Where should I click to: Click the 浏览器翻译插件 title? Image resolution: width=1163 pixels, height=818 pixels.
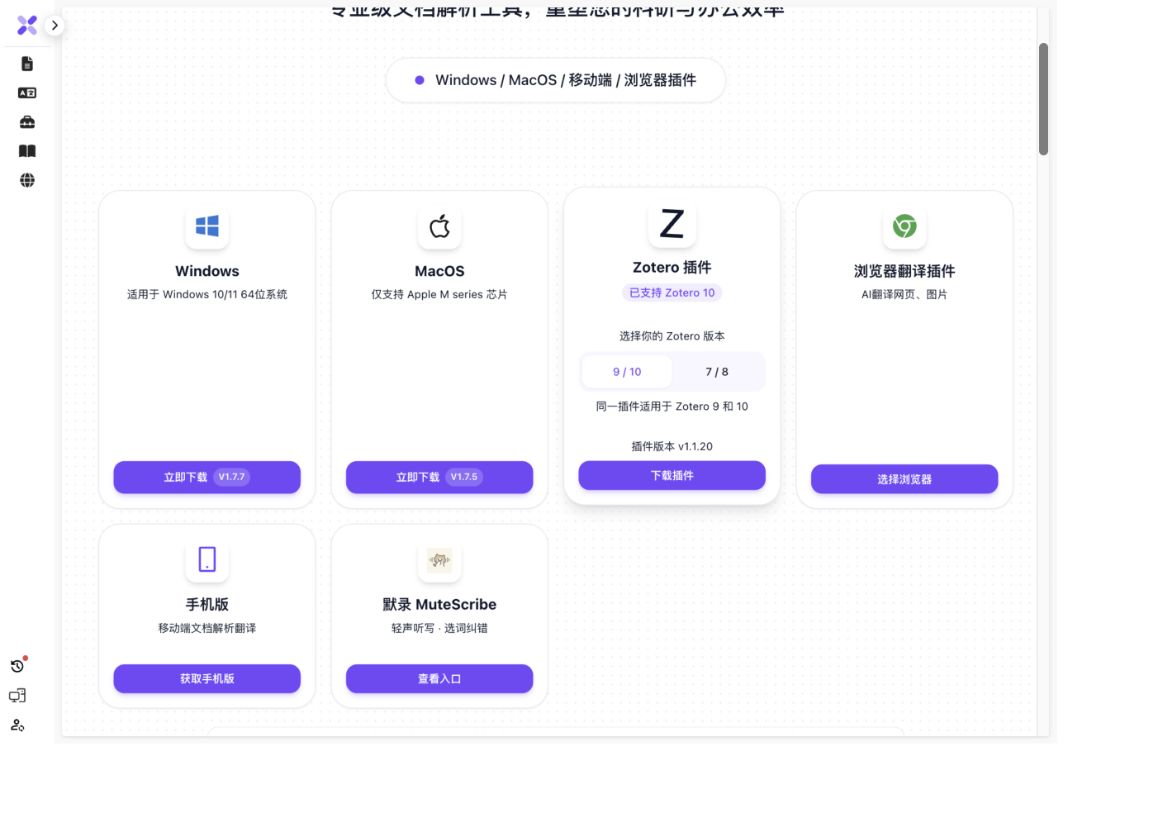click(904, 271)
